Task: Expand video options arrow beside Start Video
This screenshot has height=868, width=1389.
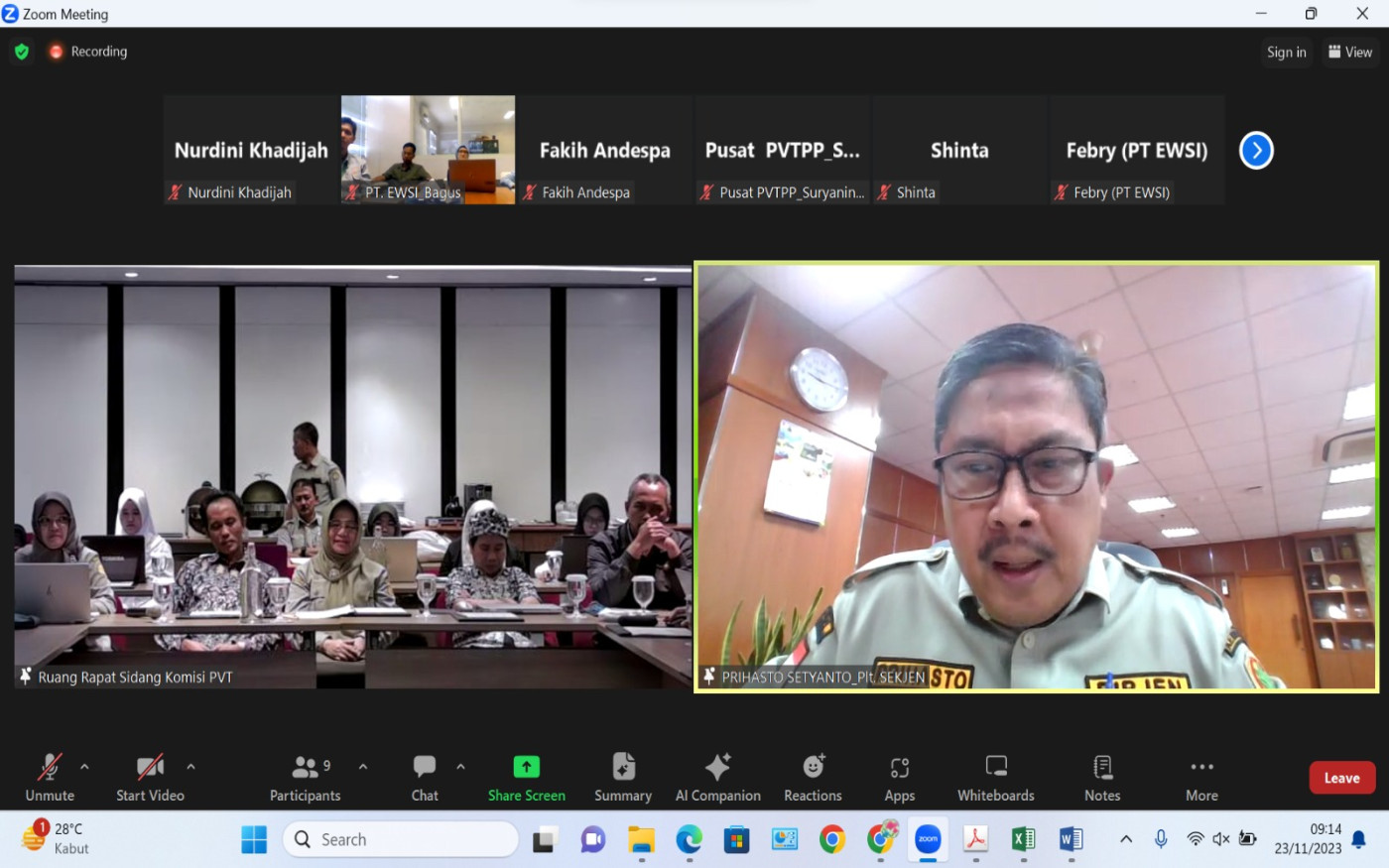Action: tap(190, 767)
